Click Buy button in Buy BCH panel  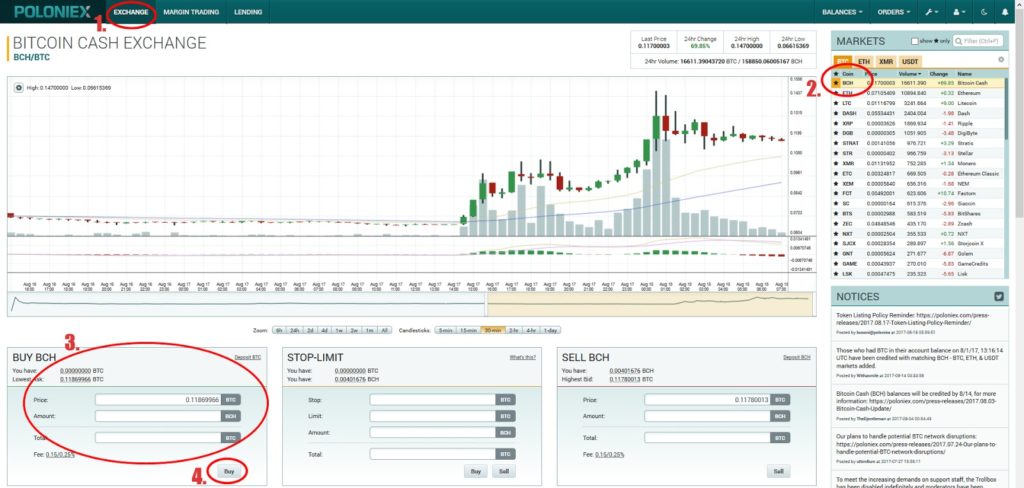pyautogui.click(x=229, y=471)
